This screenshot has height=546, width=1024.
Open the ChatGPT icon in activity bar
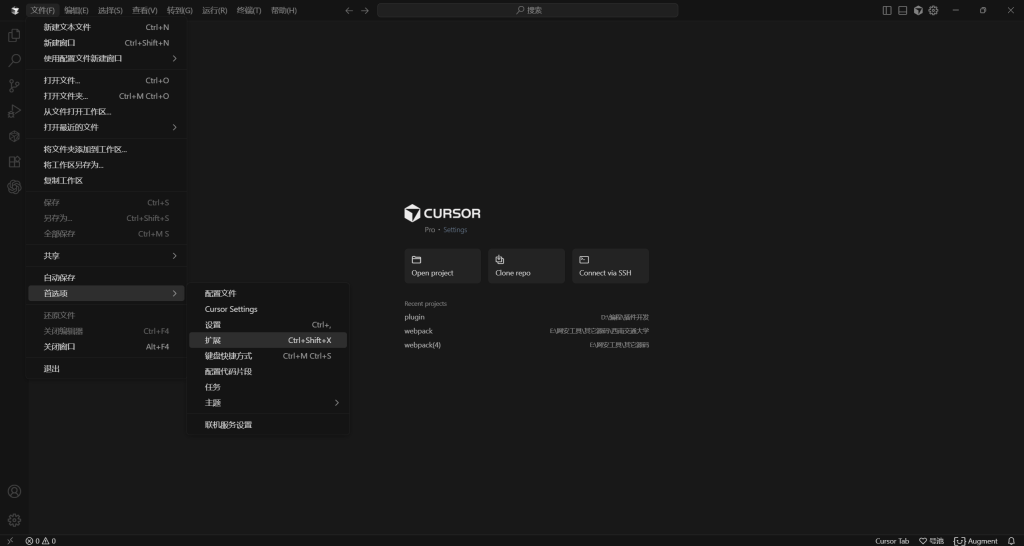tap(14, 187)
